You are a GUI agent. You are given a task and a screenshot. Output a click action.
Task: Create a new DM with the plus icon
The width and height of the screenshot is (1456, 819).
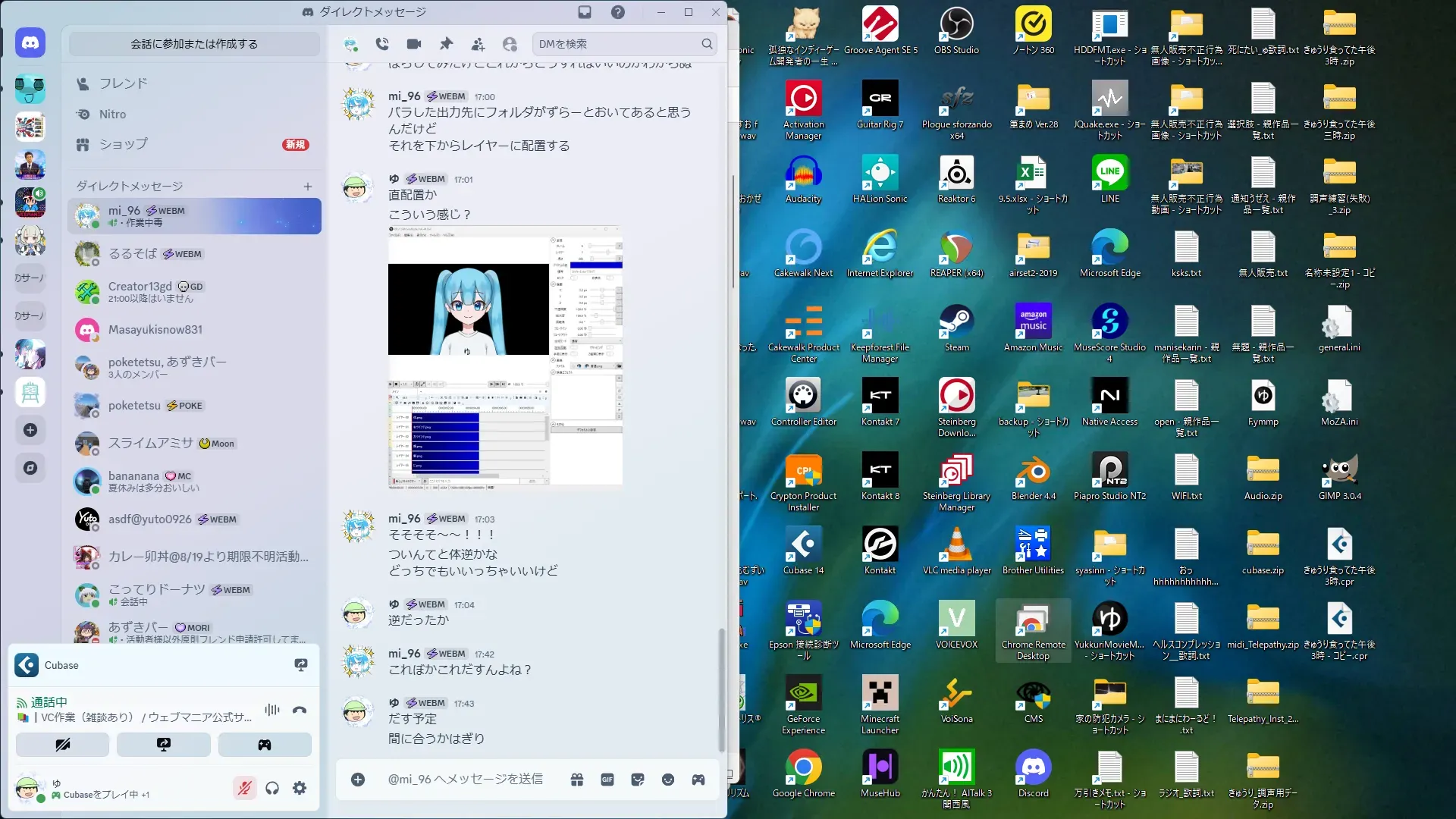(308, 187)
